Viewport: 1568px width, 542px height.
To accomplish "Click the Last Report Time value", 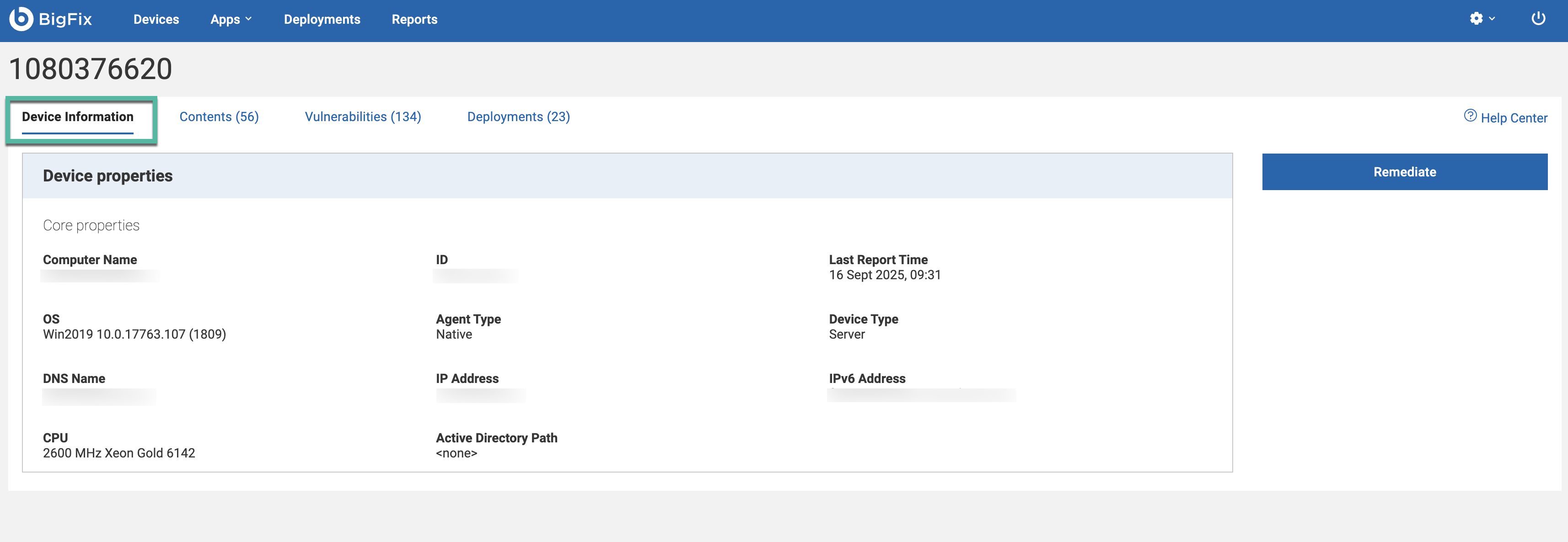I will (x=885, y=275).
